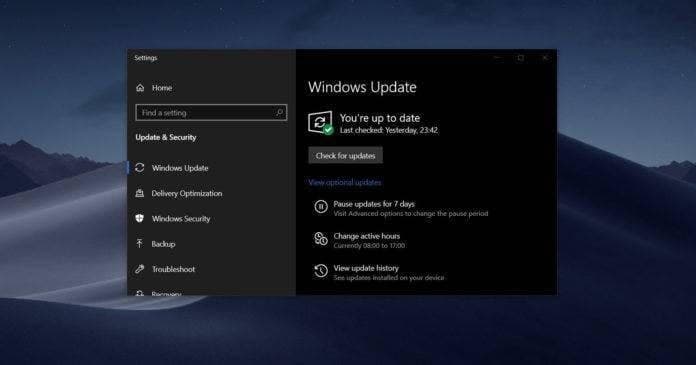Click 'Last checked: Yesterday, 23:42' text

click(x=389, y=130)
